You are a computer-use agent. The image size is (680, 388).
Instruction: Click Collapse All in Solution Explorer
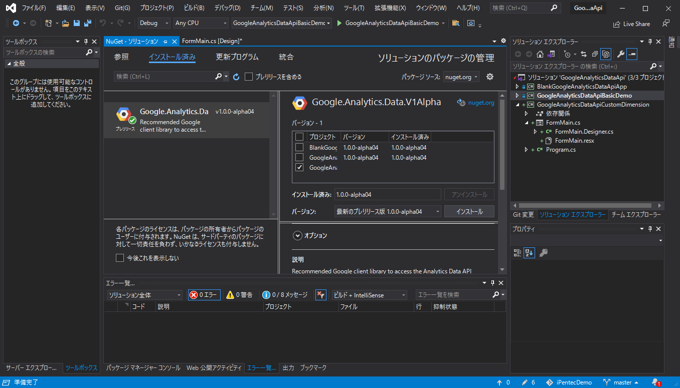coord(595,54)
